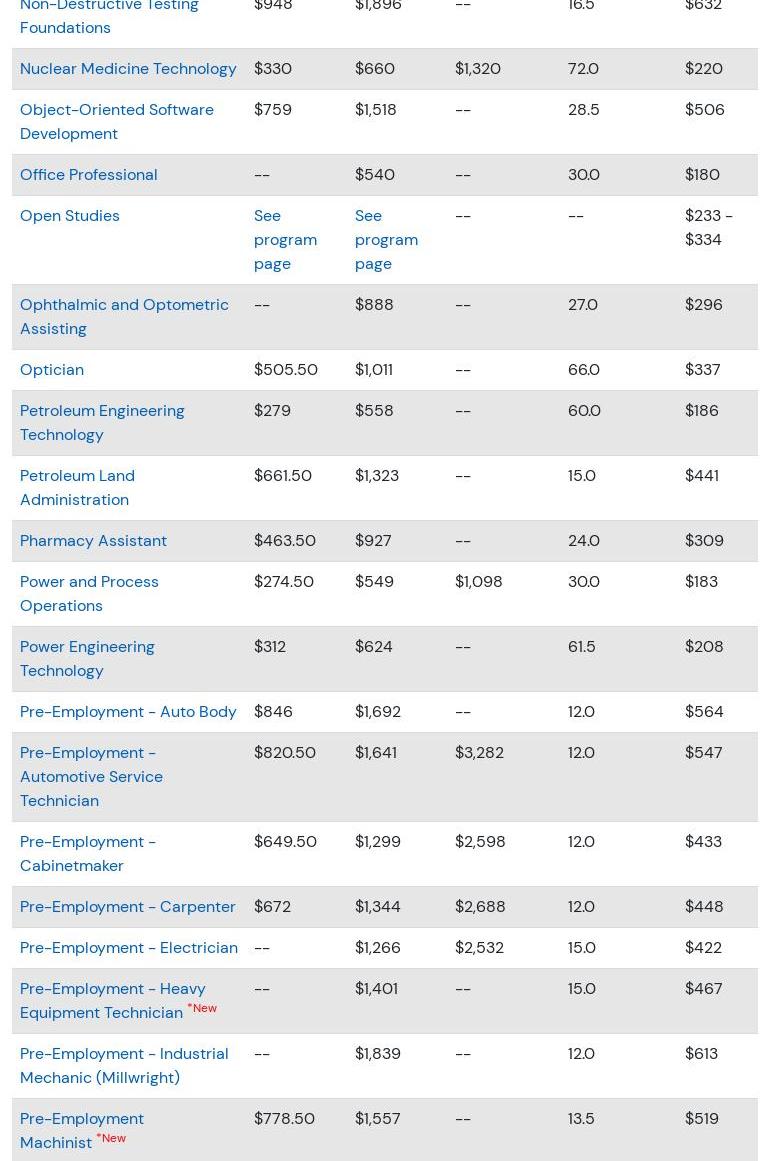Select Pre-Employment - Auto Body link
The width and height of the screenshot is (770, 1161).
(128, 711)
